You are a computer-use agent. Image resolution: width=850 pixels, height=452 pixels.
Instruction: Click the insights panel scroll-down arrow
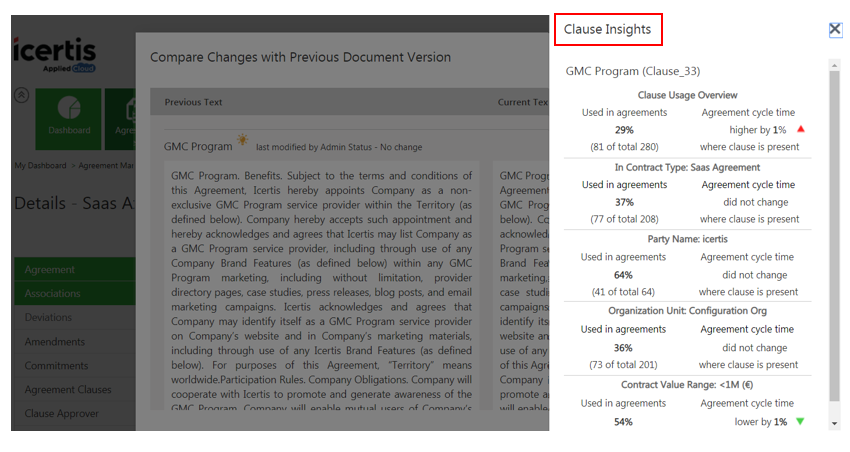point(835,423)
